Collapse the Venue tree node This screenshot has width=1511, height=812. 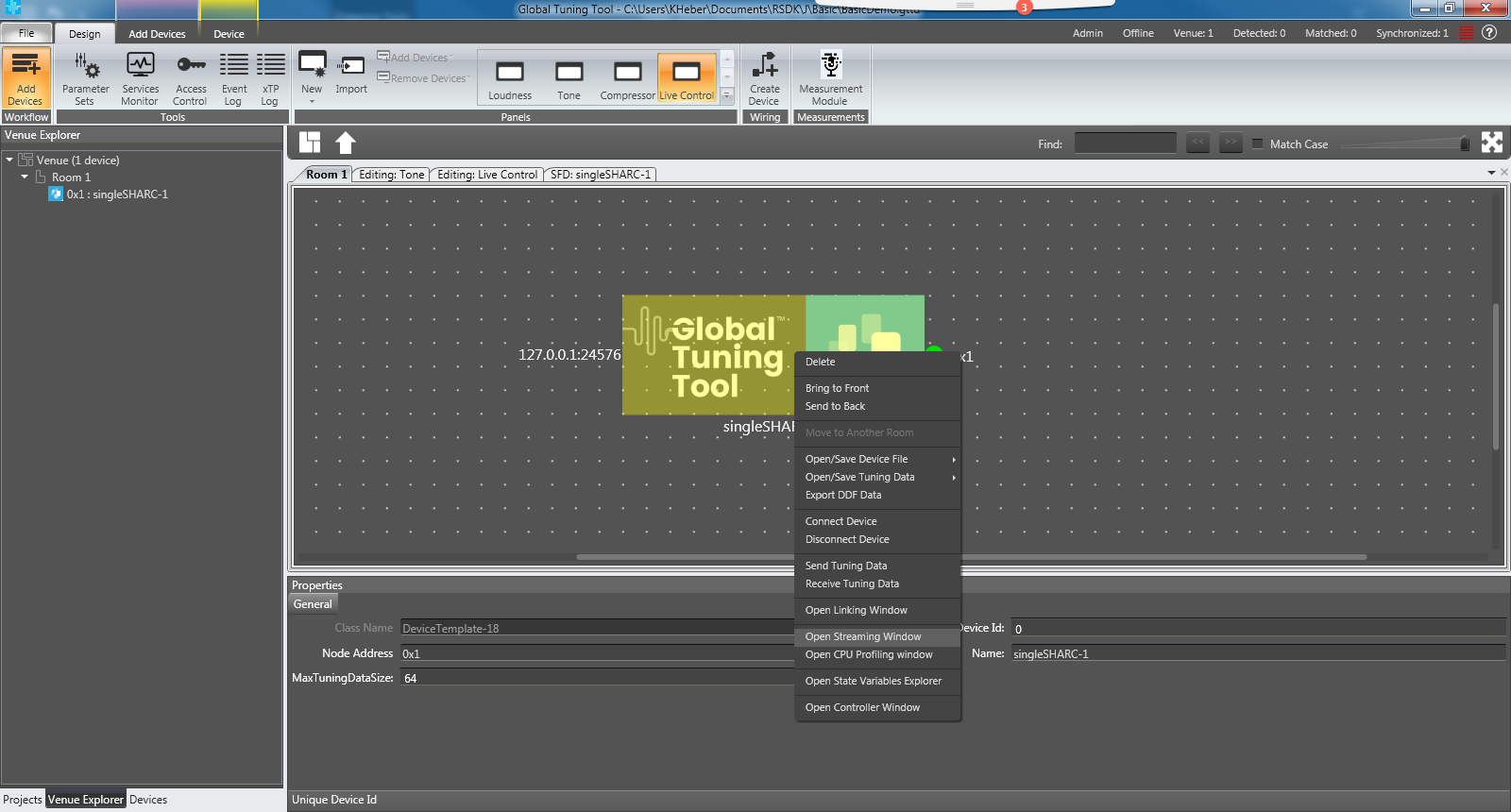click(9, 160)
